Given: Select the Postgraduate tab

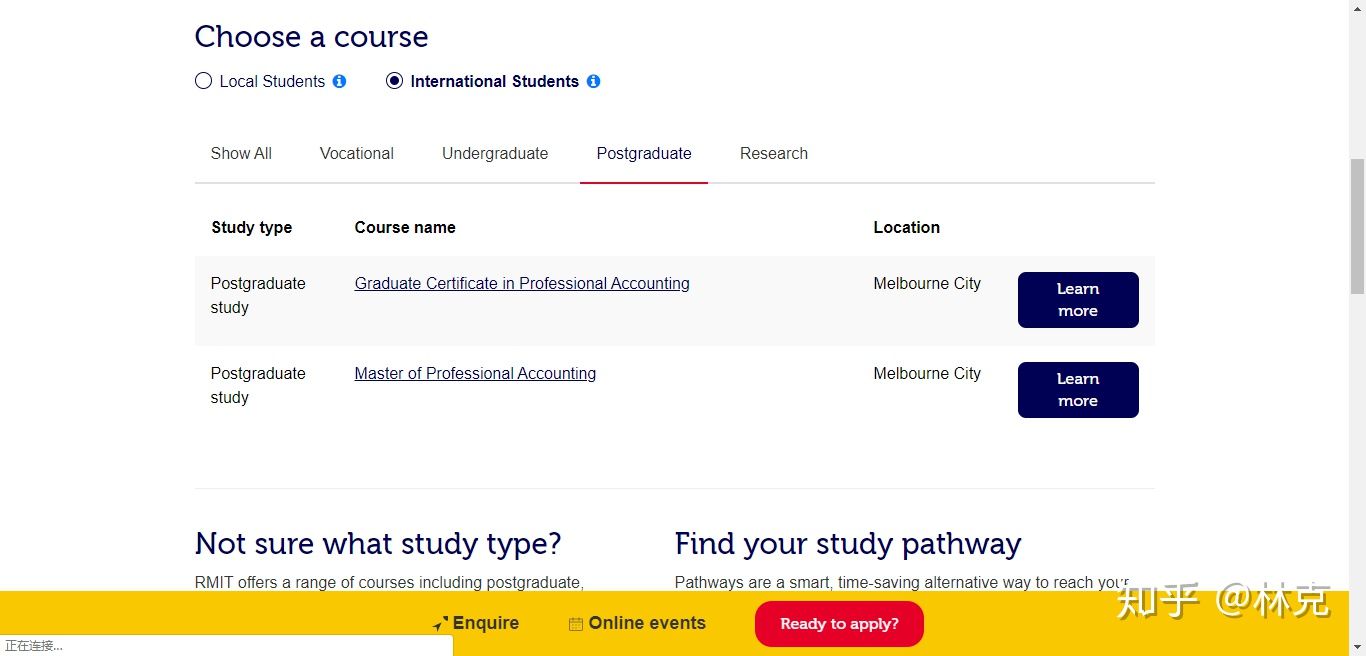Looking at the screenshot, I should click(x=644, y=153).
